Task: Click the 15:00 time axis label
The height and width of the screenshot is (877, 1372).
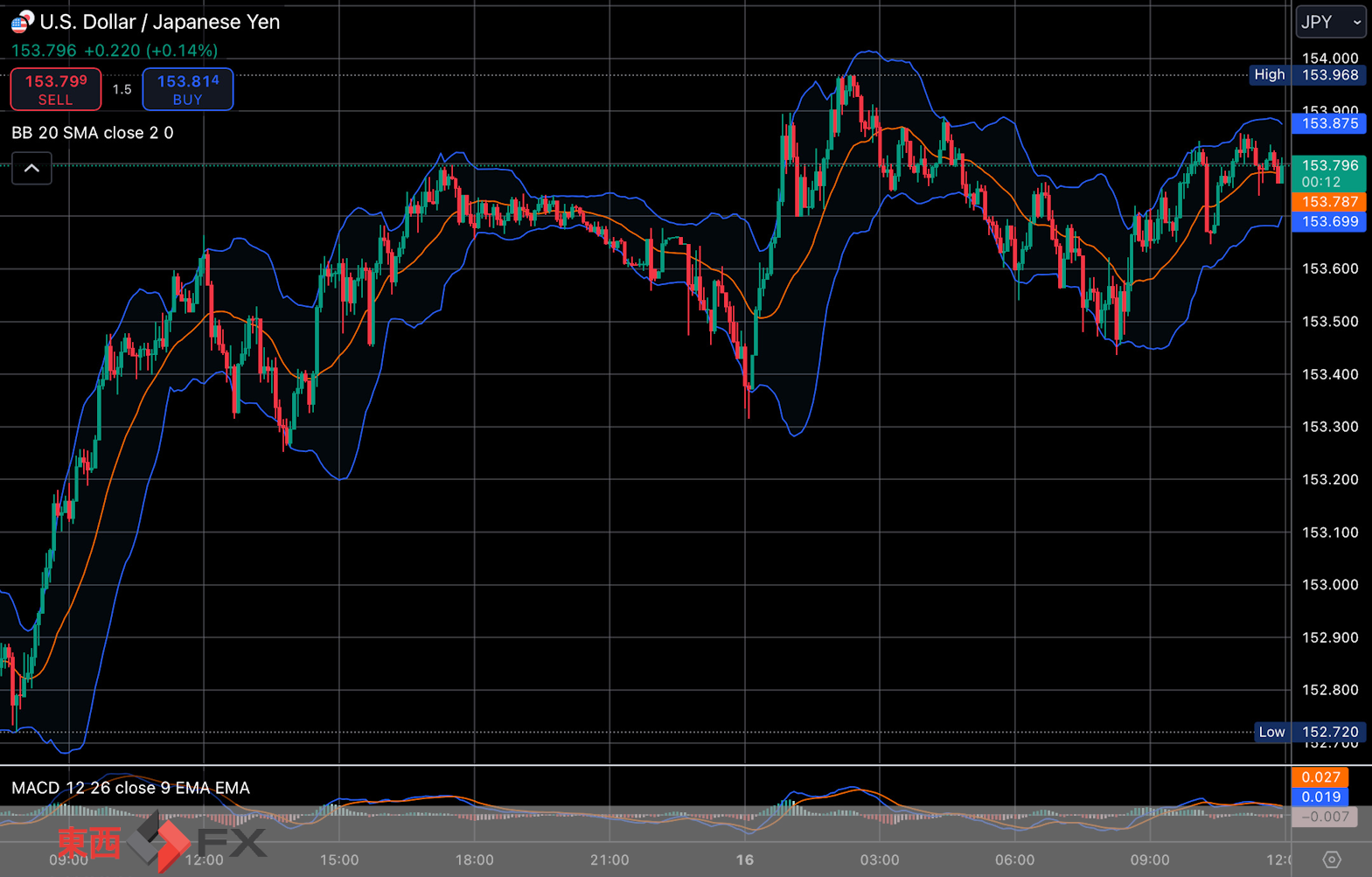Action: pyautogui.click(x=339, y=860)
